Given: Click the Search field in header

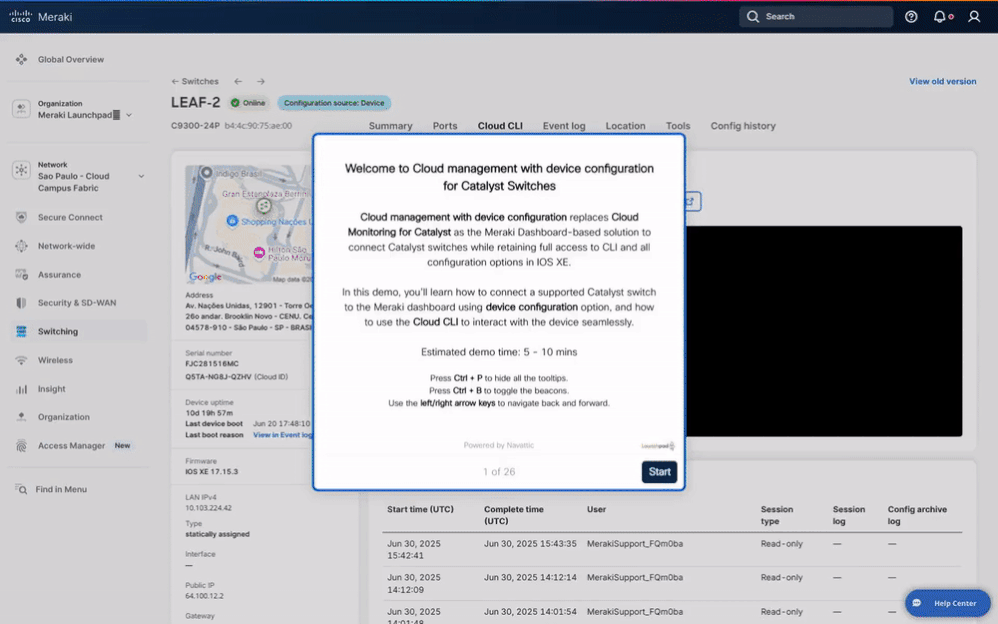Looking at the screenshot, I should pos(816,17).
